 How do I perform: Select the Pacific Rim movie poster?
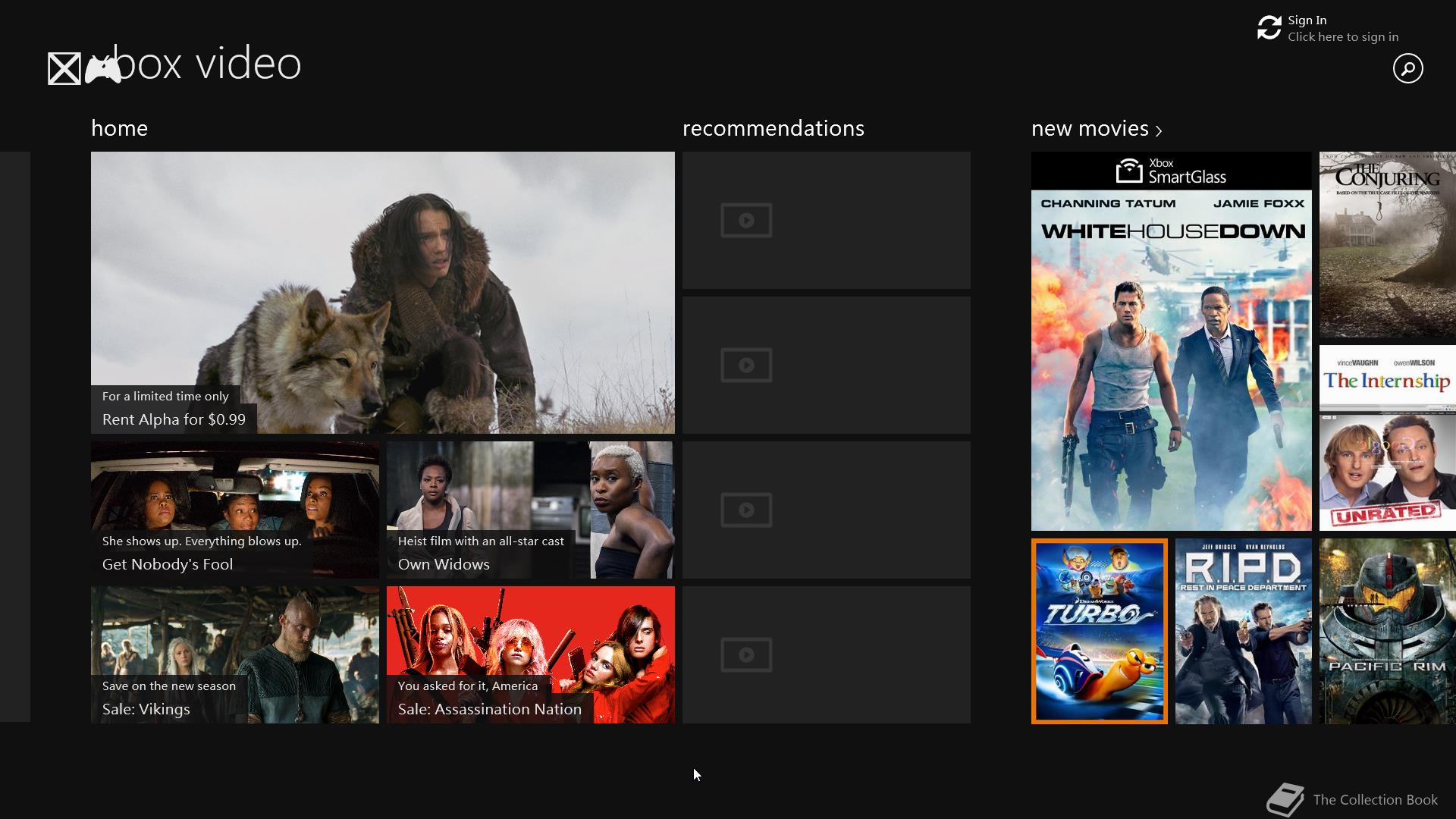pyautogui.click(x=1388, y=631)
